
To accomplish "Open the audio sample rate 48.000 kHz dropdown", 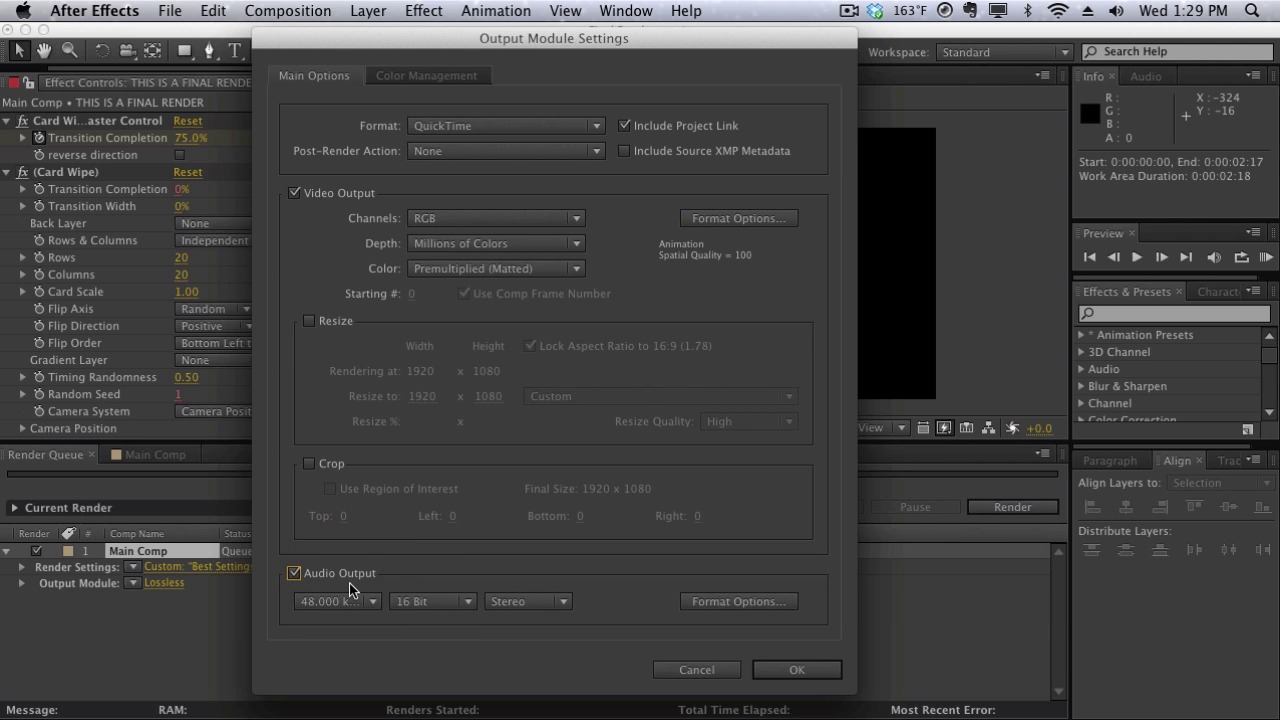I will 338,601.
